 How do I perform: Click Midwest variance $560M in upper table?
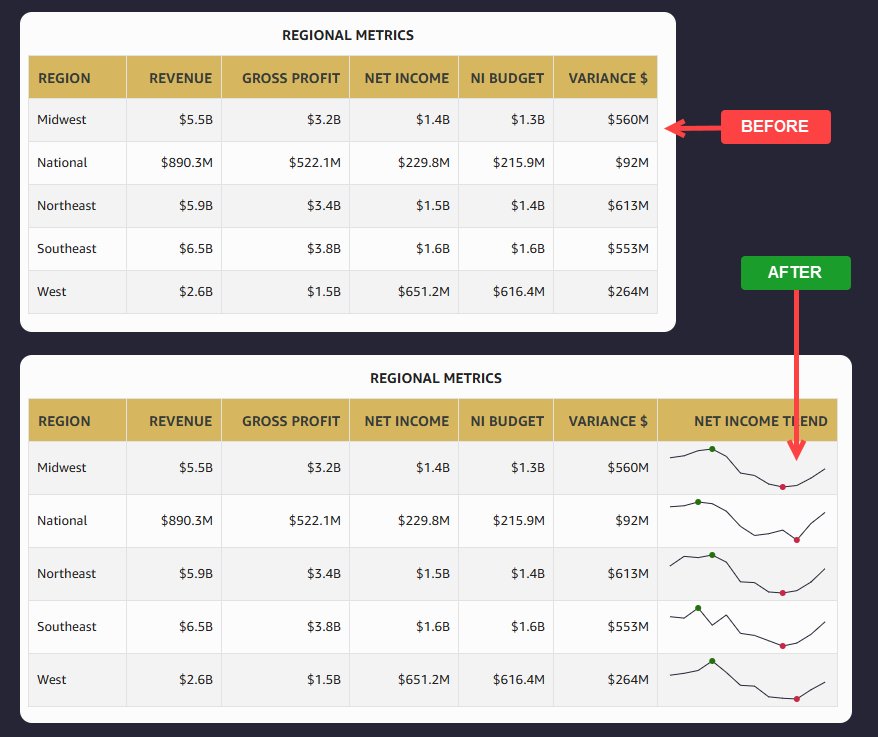click(628, 119)
